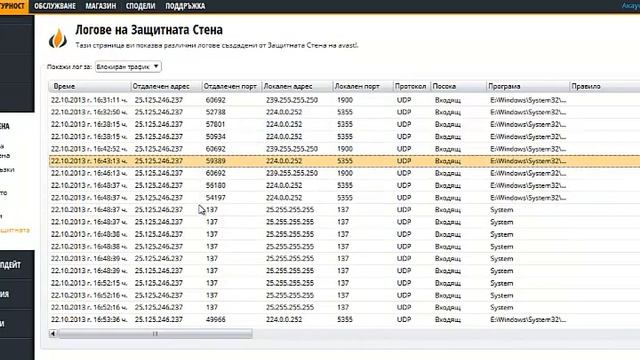The height and width of the screenshot is (360, 640).
Task: Open the ОБСЛУЖВАНЕ top tab
Action: (55, 6)
